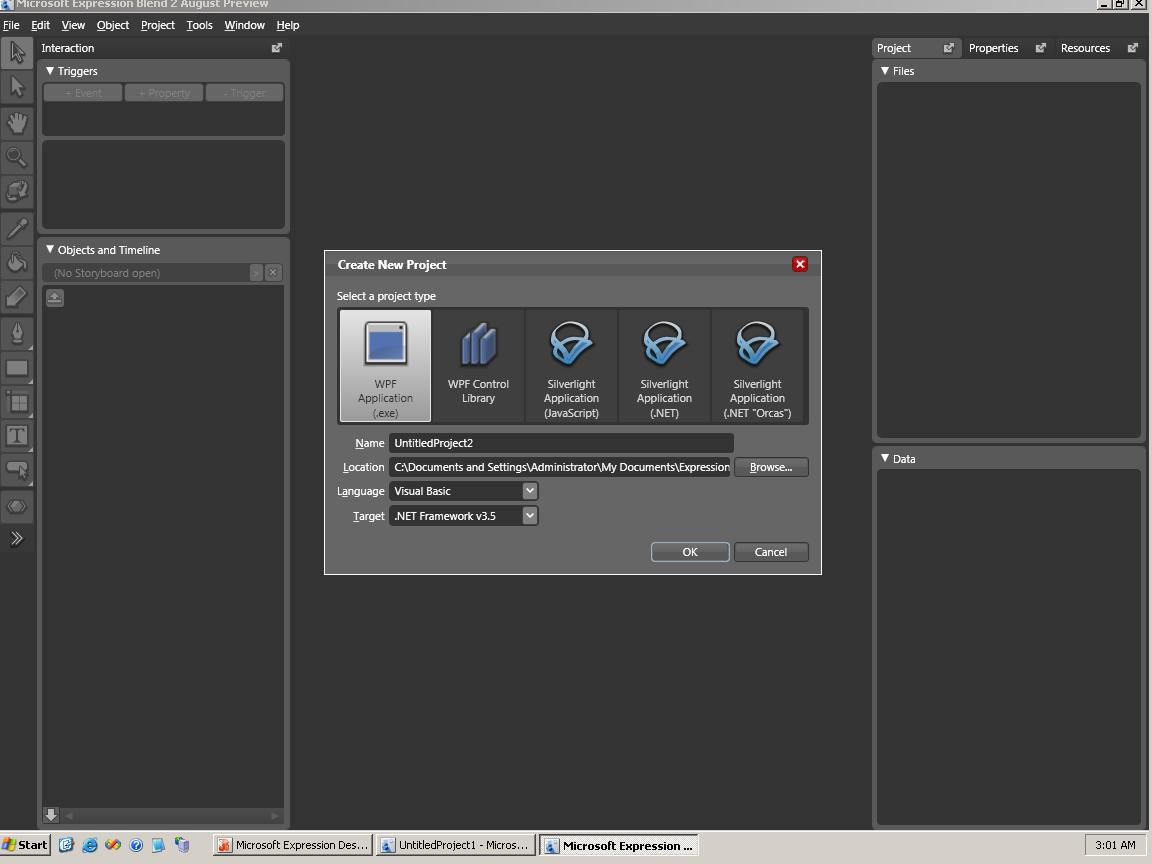Screen dimensions: 1152x864
Task: Switch to UntitledProject1 taskbar window
Action: click(456, 845)
